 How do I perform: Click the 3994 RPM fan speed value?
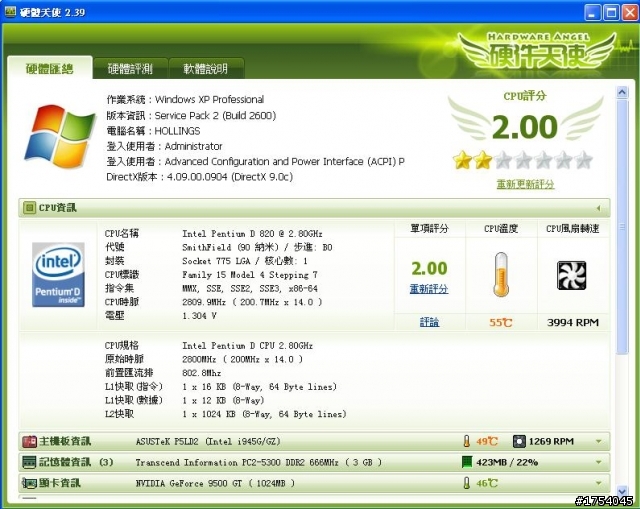[x=573, y=322]
